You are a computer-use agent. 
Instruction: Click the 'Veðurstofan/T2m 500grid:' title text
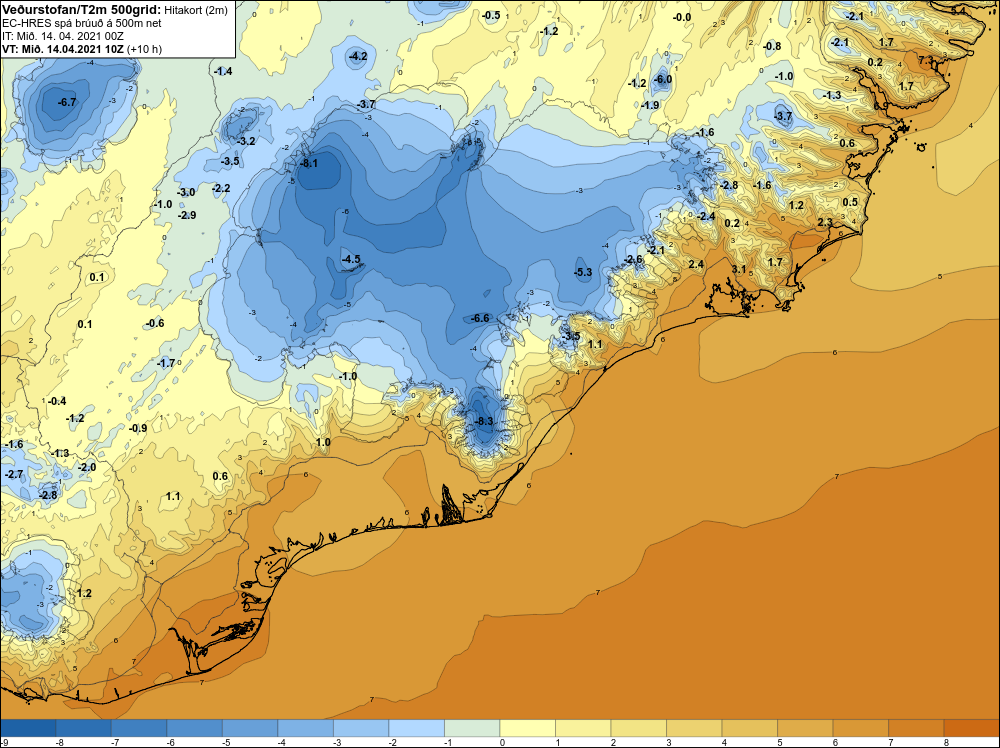point(82,10)
